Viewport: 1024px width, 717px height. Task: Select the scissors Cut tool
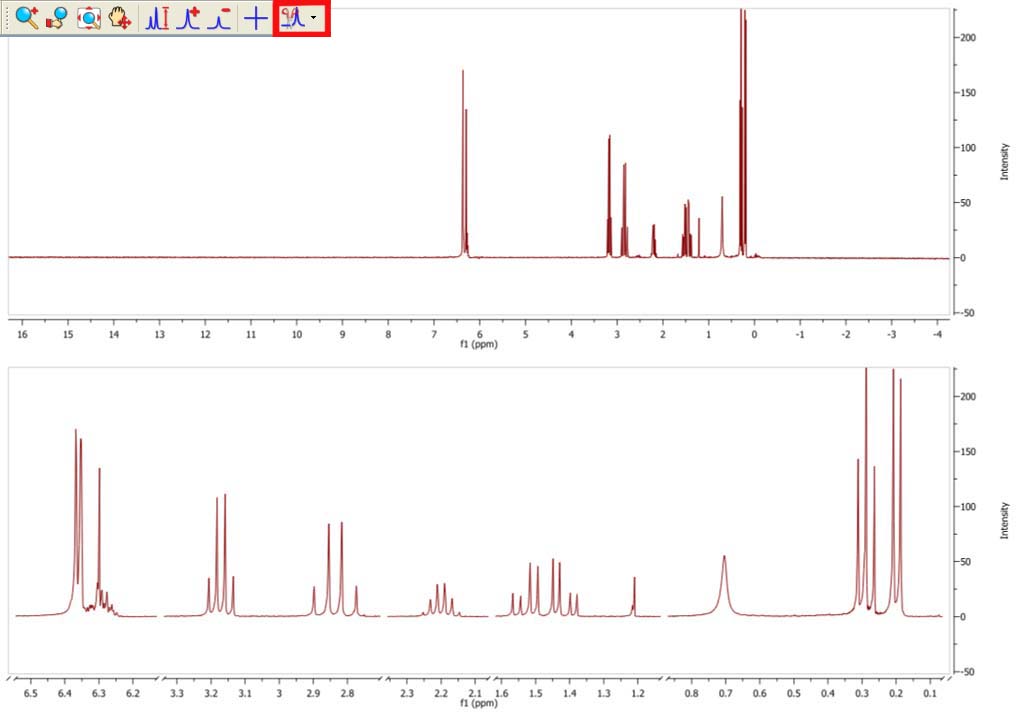[x=292, y=17]
